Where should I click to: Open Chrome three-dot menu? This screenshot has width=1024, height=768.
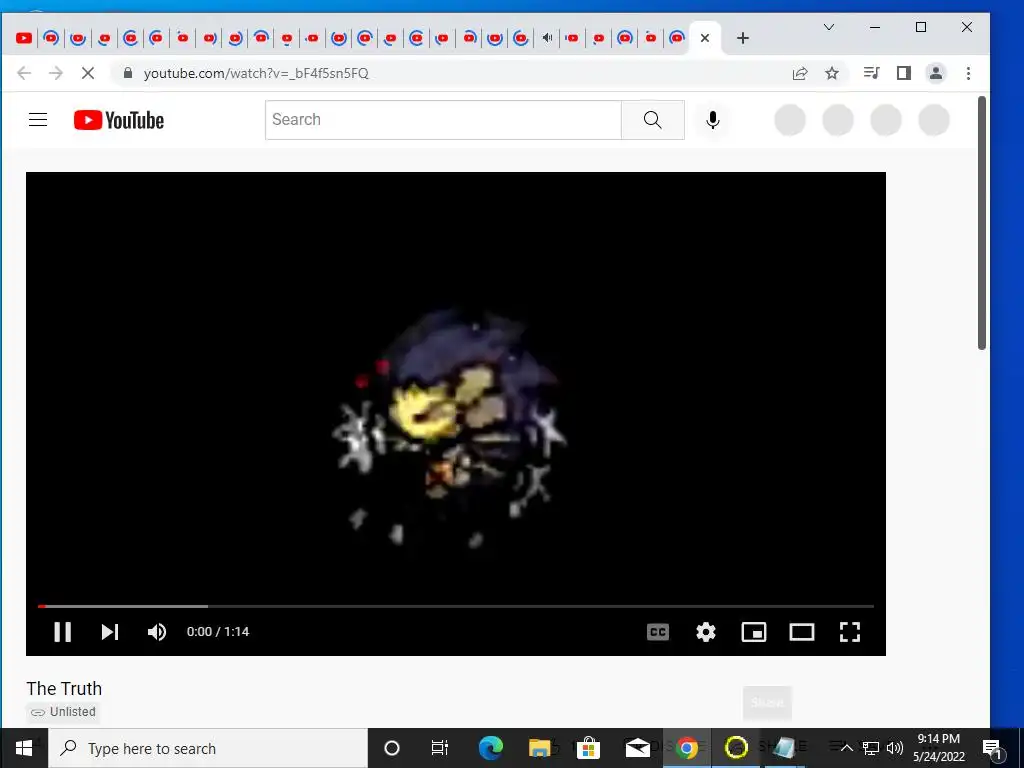[x=968, y=73]
